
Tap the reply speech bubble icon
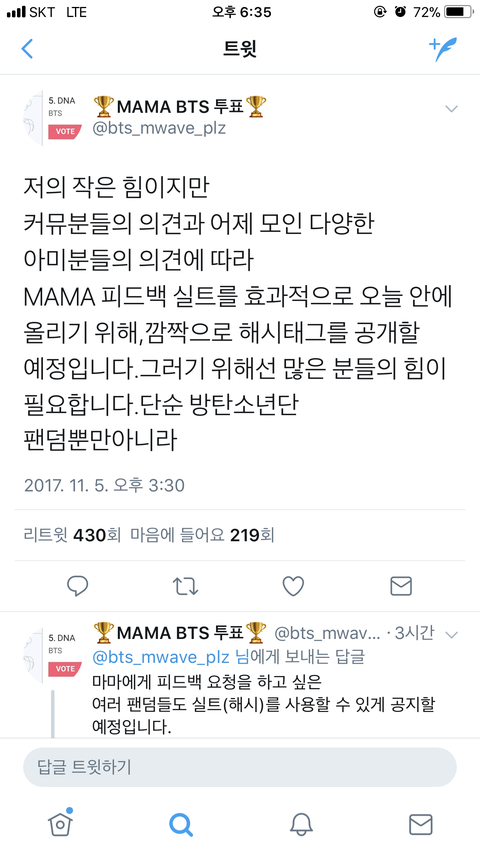(x=77, y=586)
